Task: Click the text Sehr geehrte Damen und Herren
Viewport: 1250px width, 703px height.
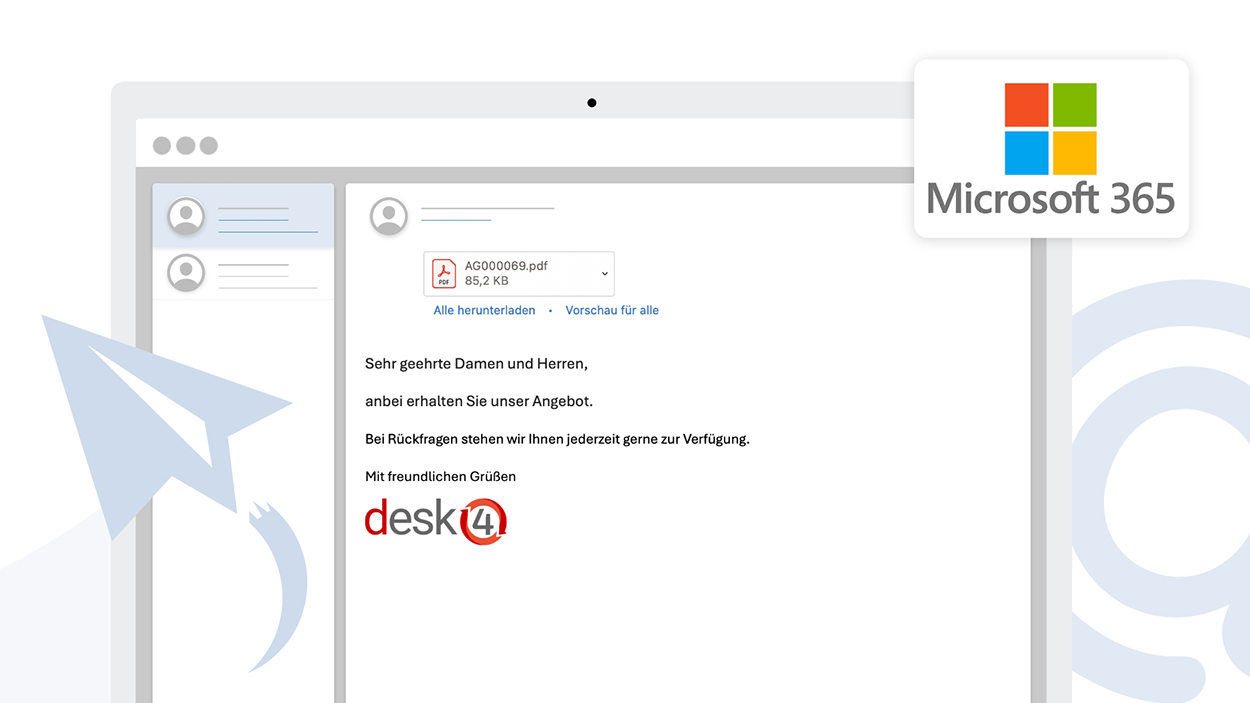Action: (476, 364)
